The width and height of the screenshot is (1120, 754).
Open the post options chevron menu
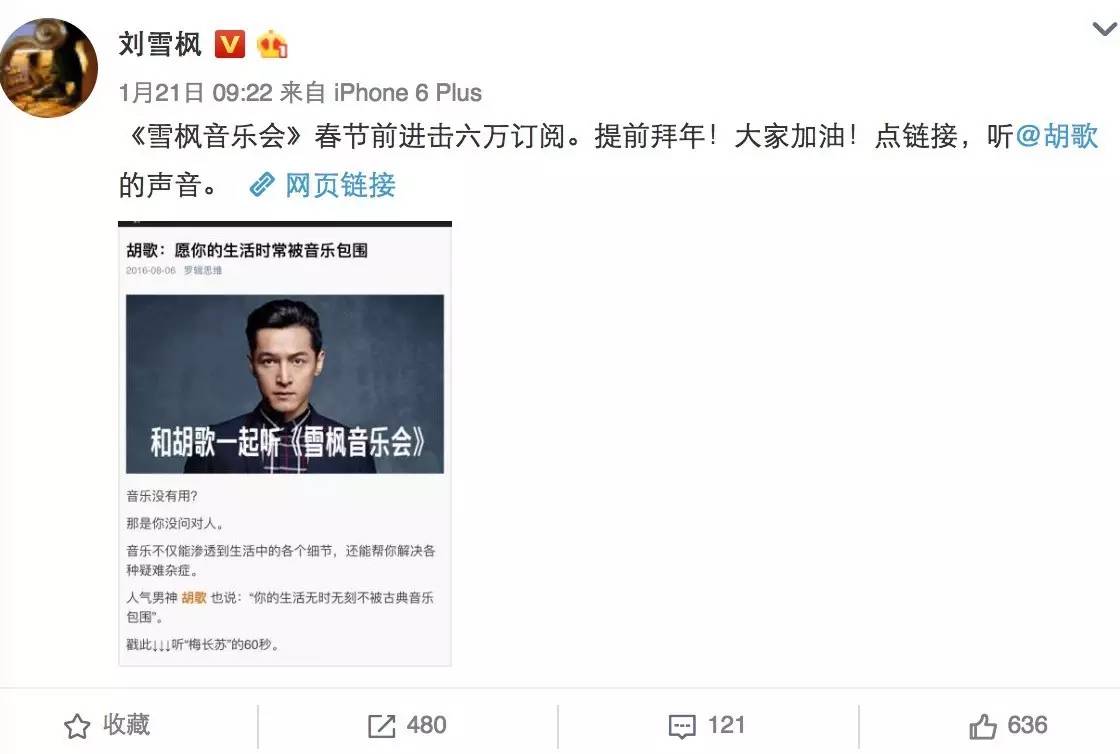click(x=1105, y=29)
